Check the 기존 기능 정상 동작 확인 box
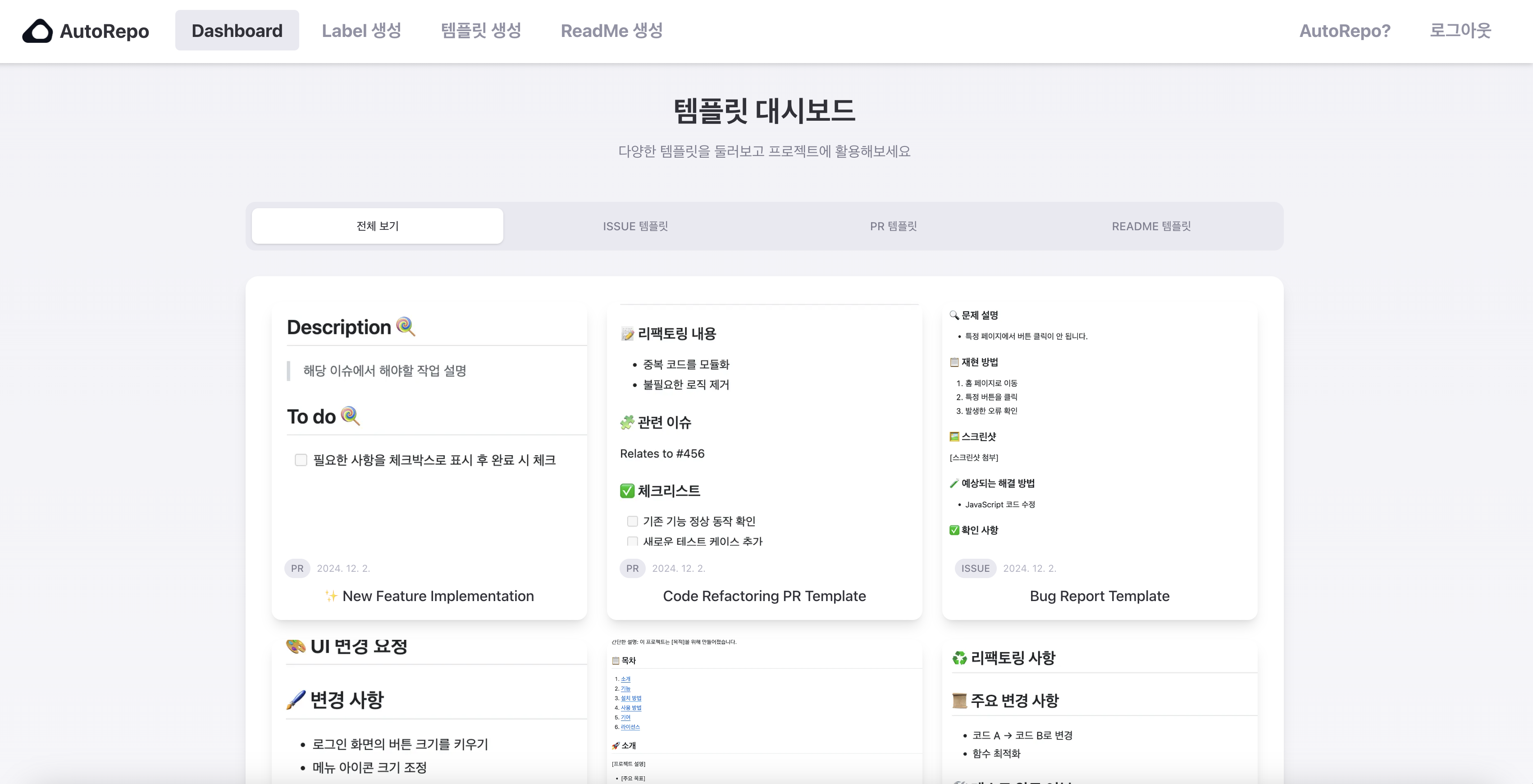This screenshot has height=784, width=1533. point(633,521)
